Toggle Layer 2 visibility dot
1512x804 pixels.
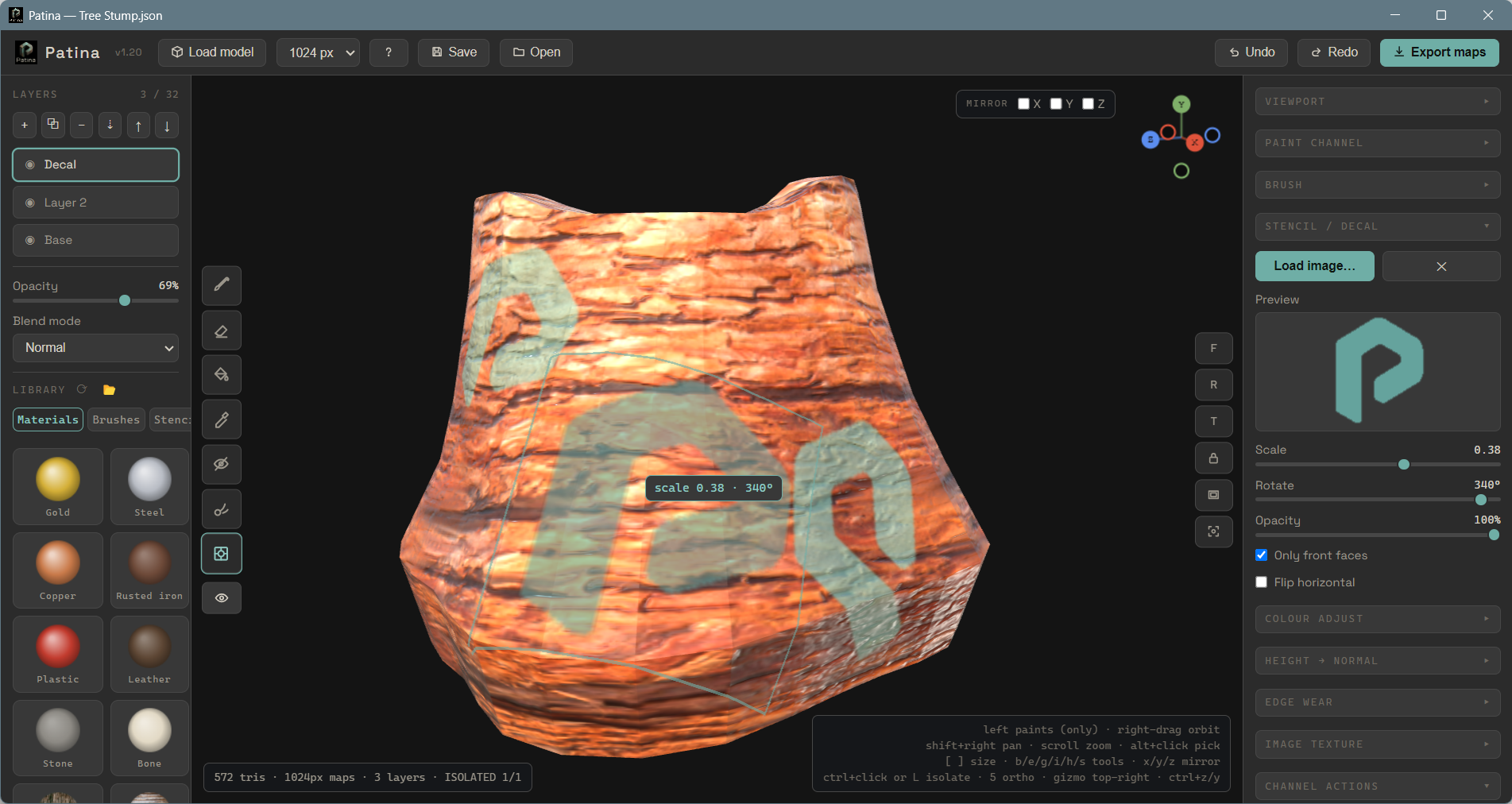tap(30, 203)
